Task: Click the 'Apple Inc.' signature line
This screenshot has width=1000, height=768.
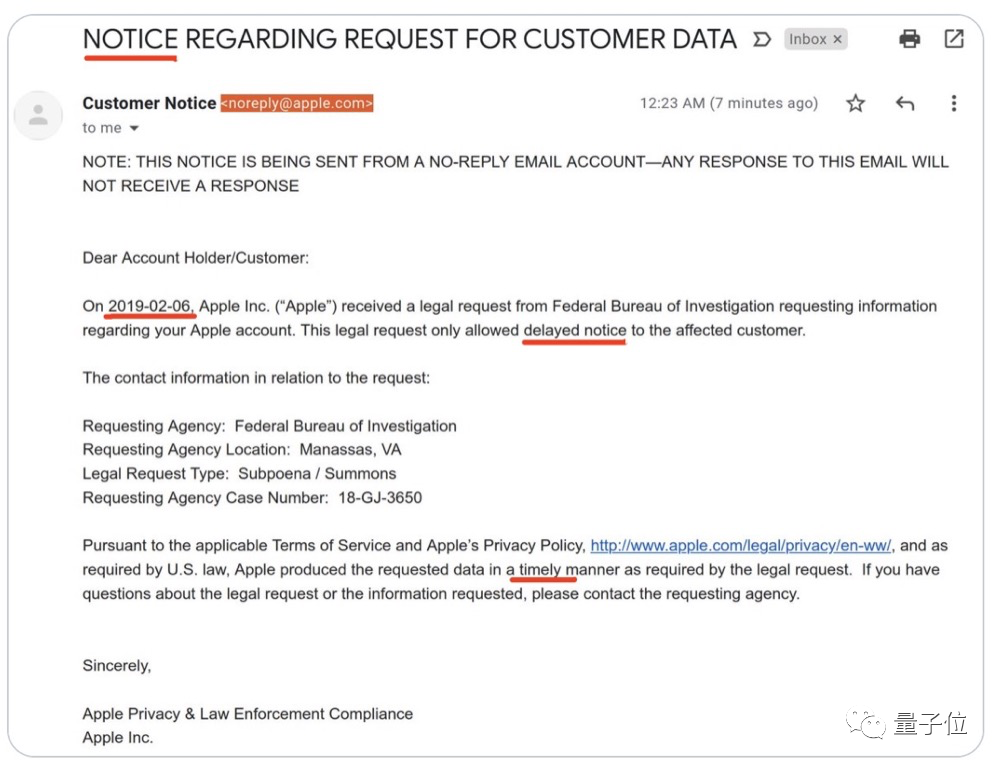Action: pos(117,738)
